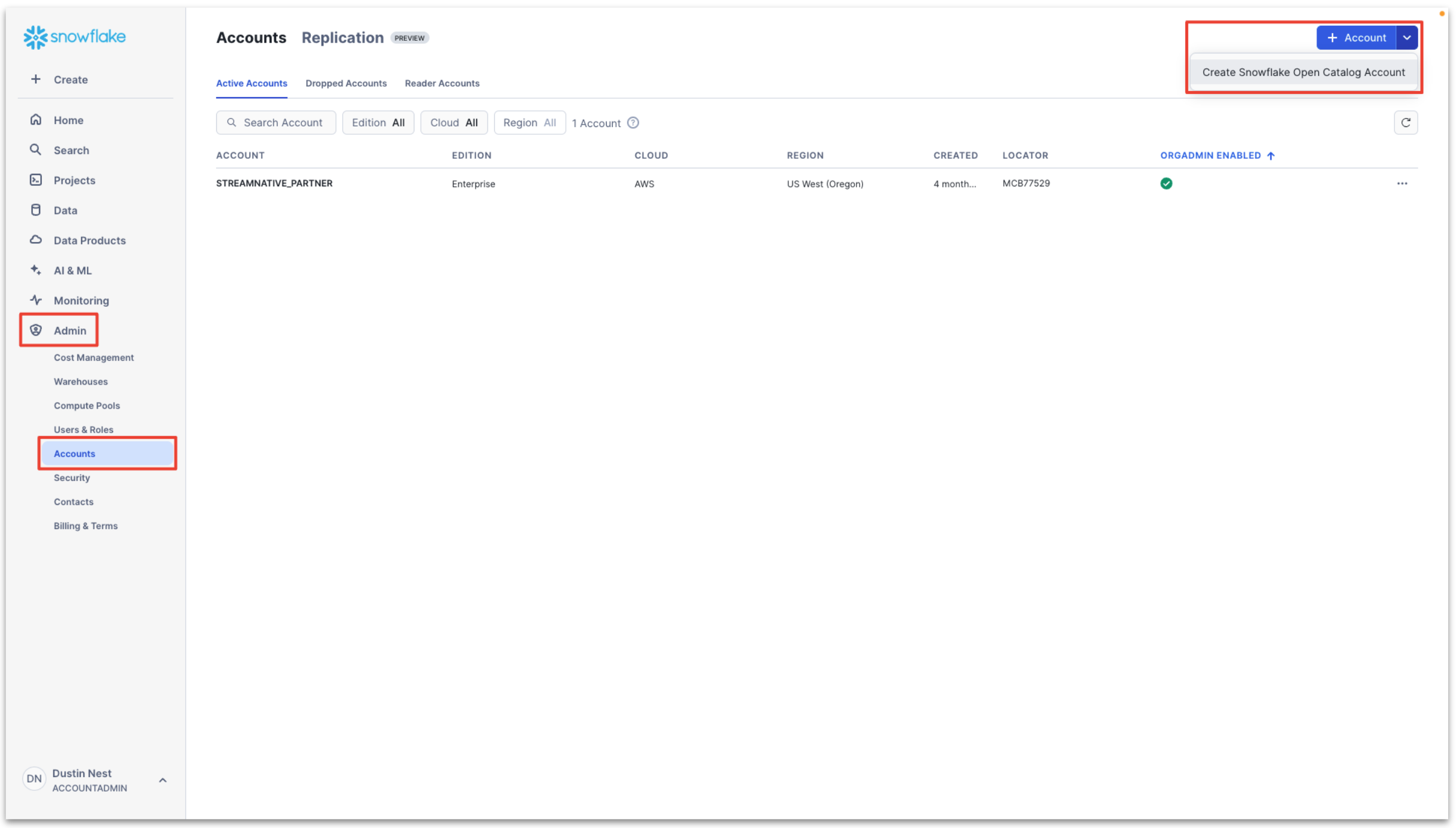Open Home from the sidebar

coord(68,120)
